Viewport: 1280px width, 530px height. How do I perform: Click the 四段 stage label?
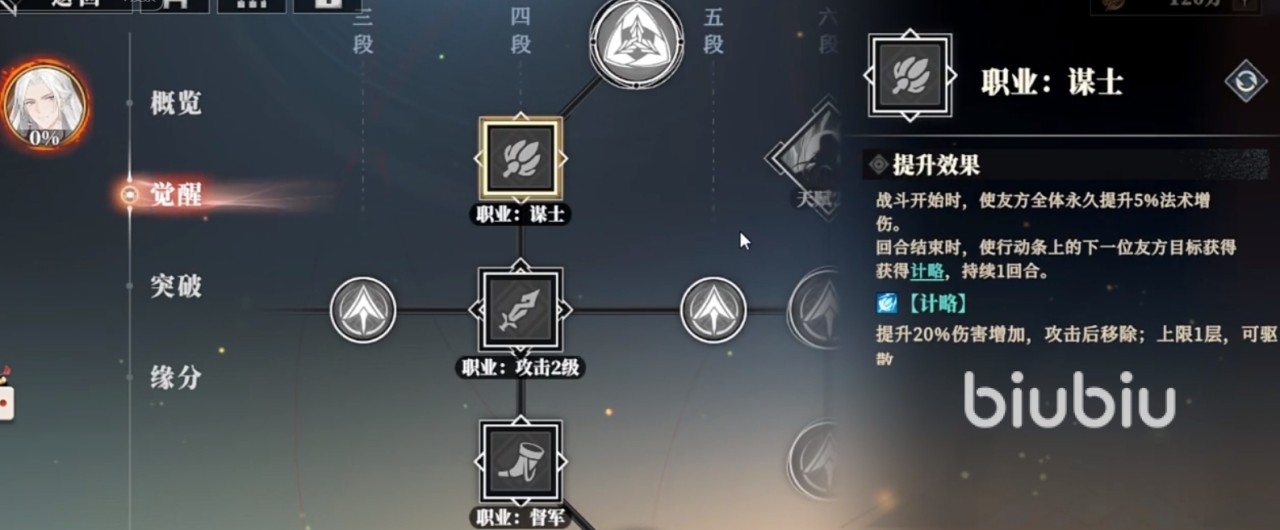click(x=520, y=31)
